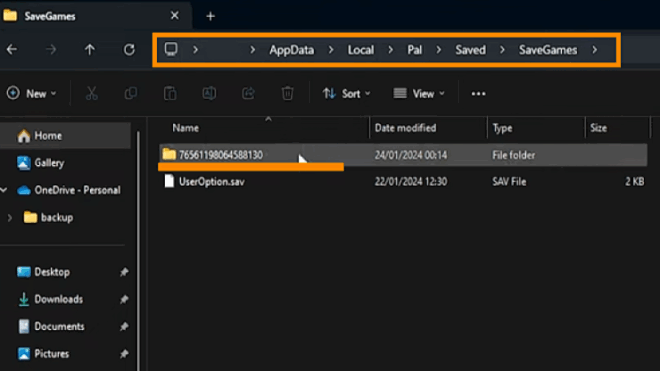Open the View dropdown menu

click(x=419, y=93)
